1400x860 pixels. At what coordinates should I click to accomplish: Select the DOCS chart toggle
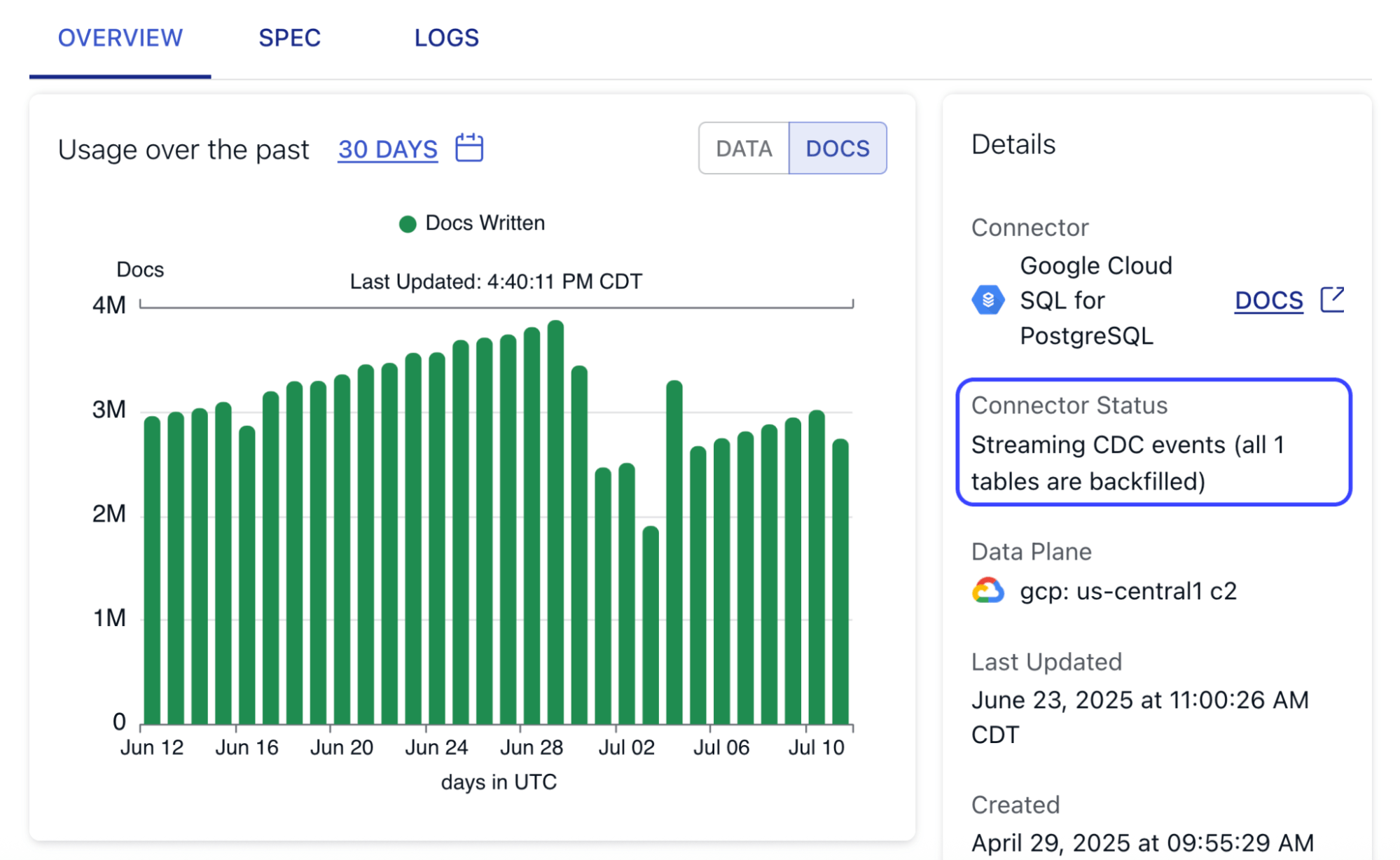(x=838, y=148)
